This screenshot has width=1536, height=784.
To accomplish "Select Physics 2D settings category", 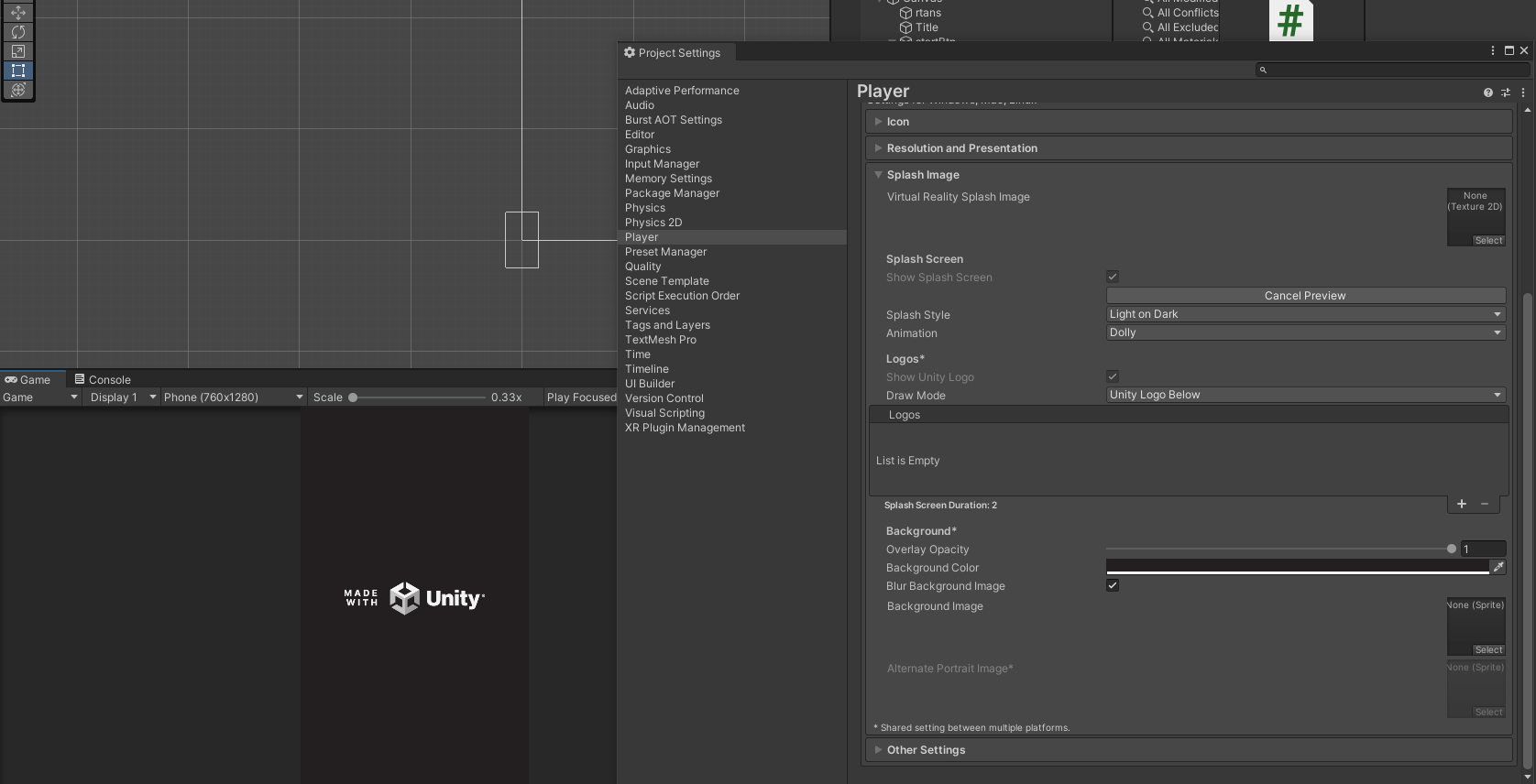I will 653,223.
